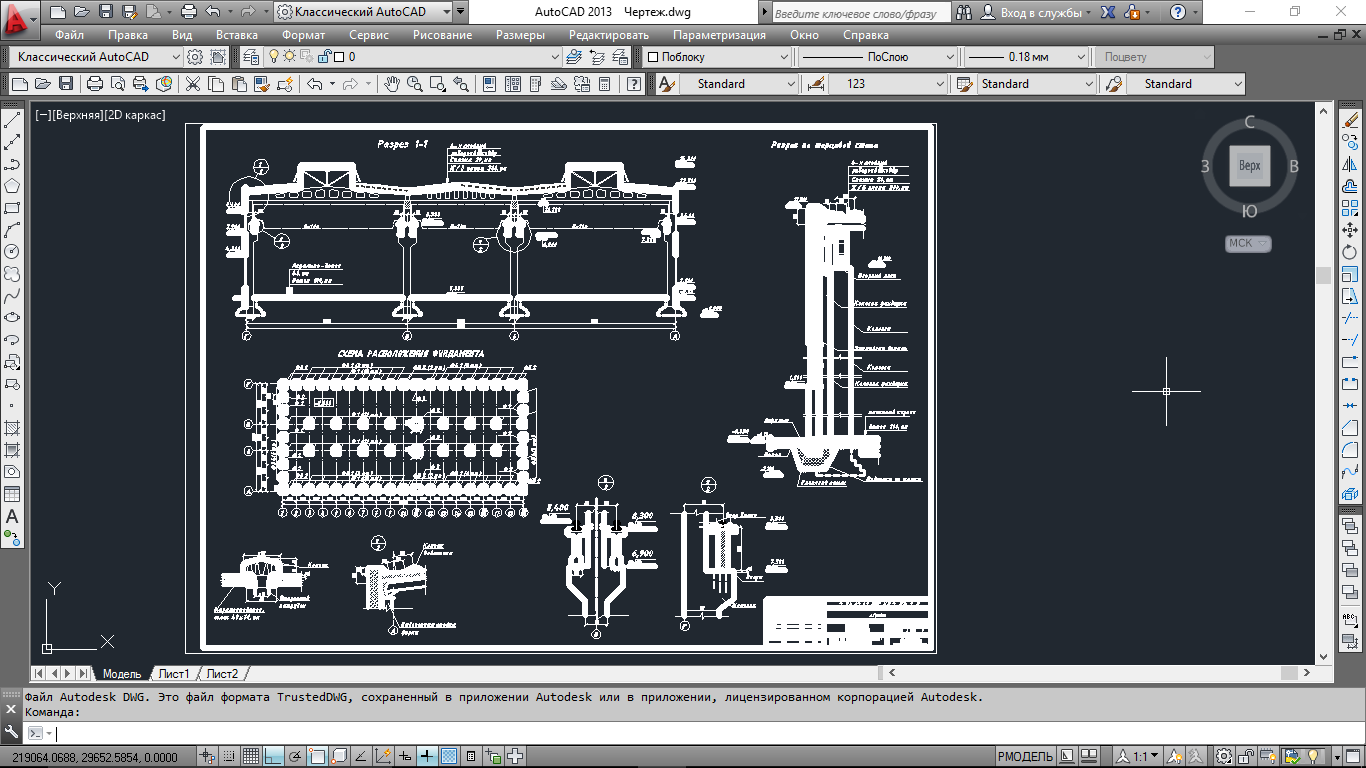Click the Save diskette icon in Standard toolbar
The height and width of the screenshot is (768, 1366).
pyautogui.click(x=66, y=84)
